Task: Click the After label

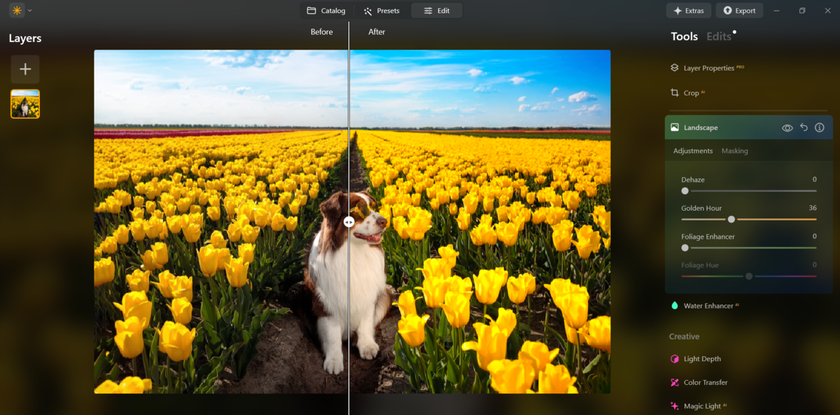Action: pos(377,32)
